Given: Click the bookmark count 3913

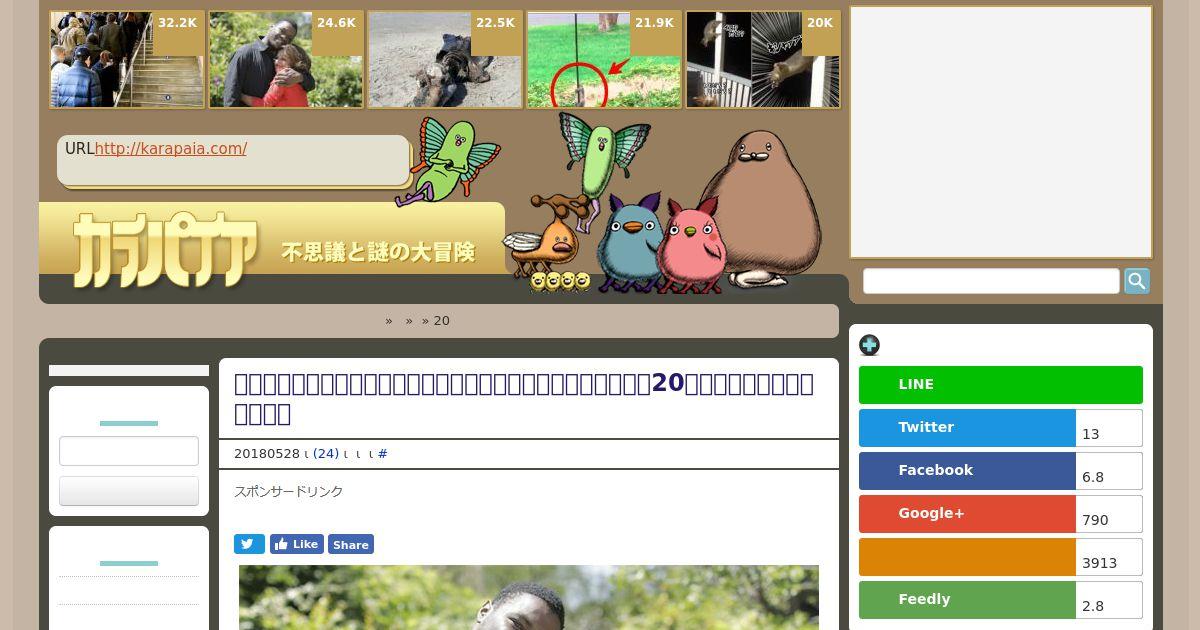Looking at the screenshot, I should [x=1109, y=557].
